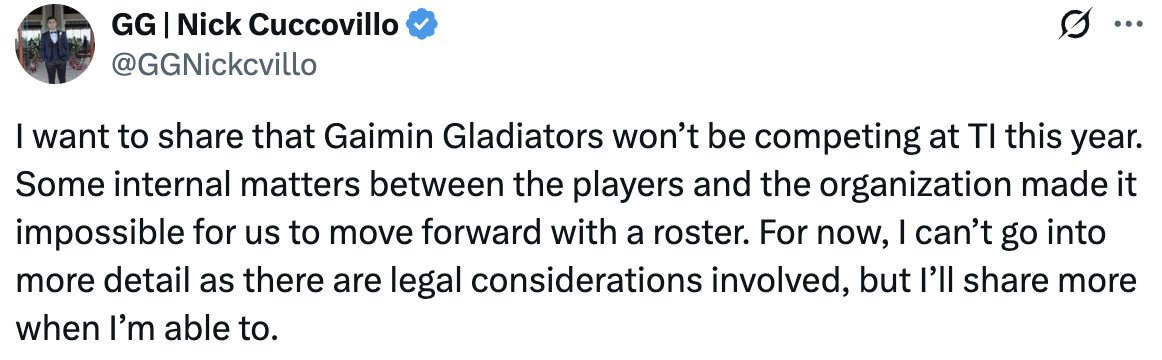Visit the @GGNickcvillo handle link
The image size is (1162, 360).
click(213, 66)
